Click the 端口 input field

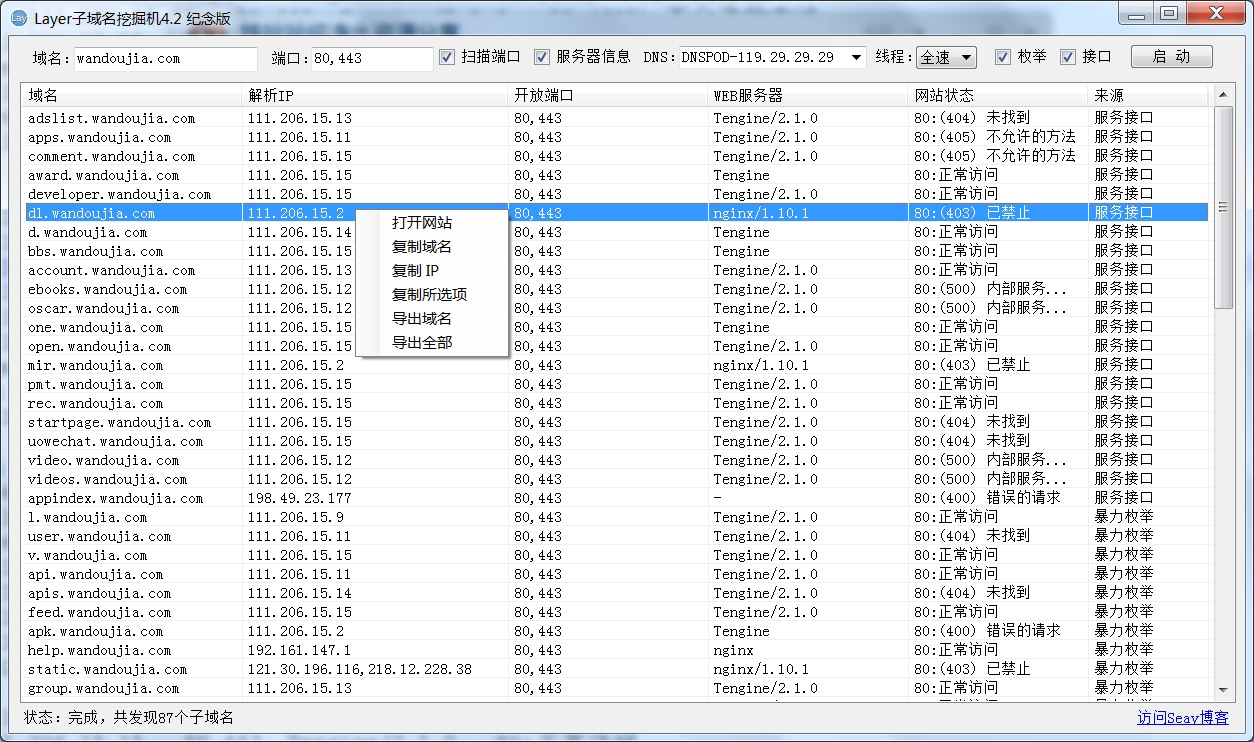pos(372,59)
